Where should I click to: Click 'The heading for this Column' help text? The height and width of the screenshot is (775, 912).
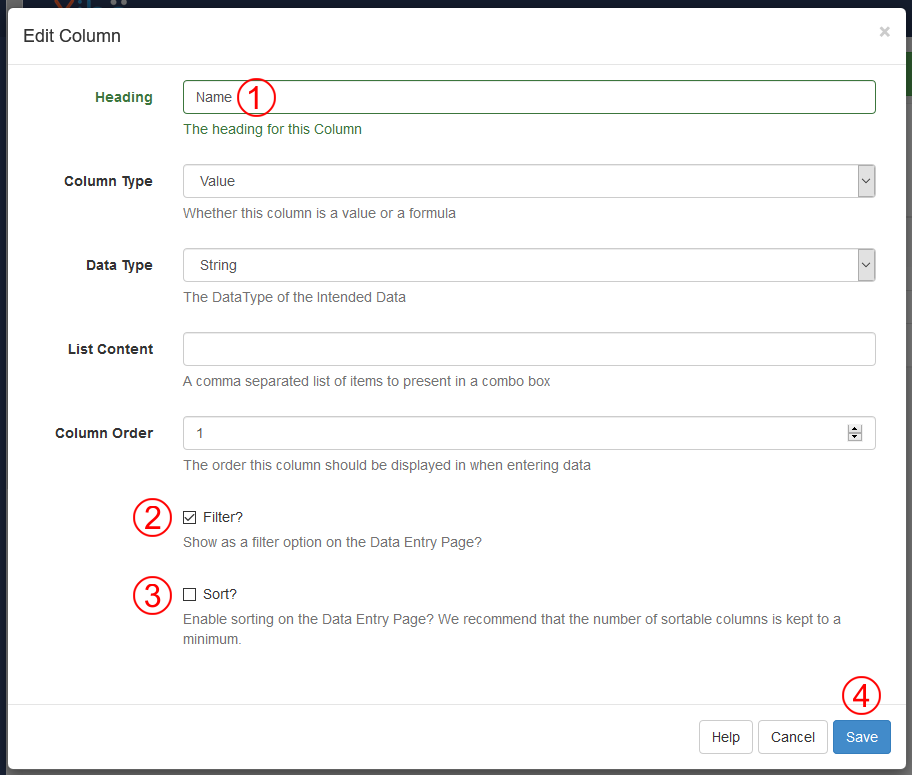click(272, 129)
